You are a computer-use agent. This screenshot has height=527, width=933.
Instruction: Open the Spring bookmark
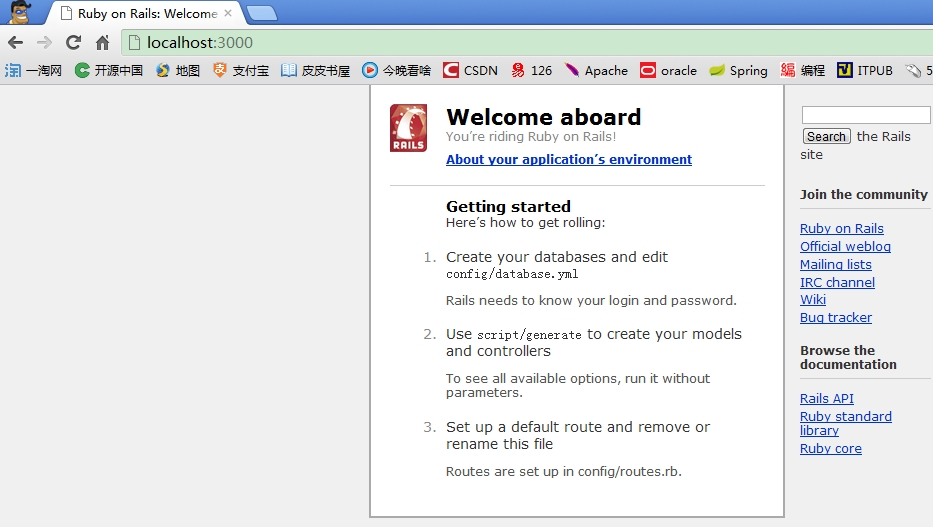coord(738,71)
